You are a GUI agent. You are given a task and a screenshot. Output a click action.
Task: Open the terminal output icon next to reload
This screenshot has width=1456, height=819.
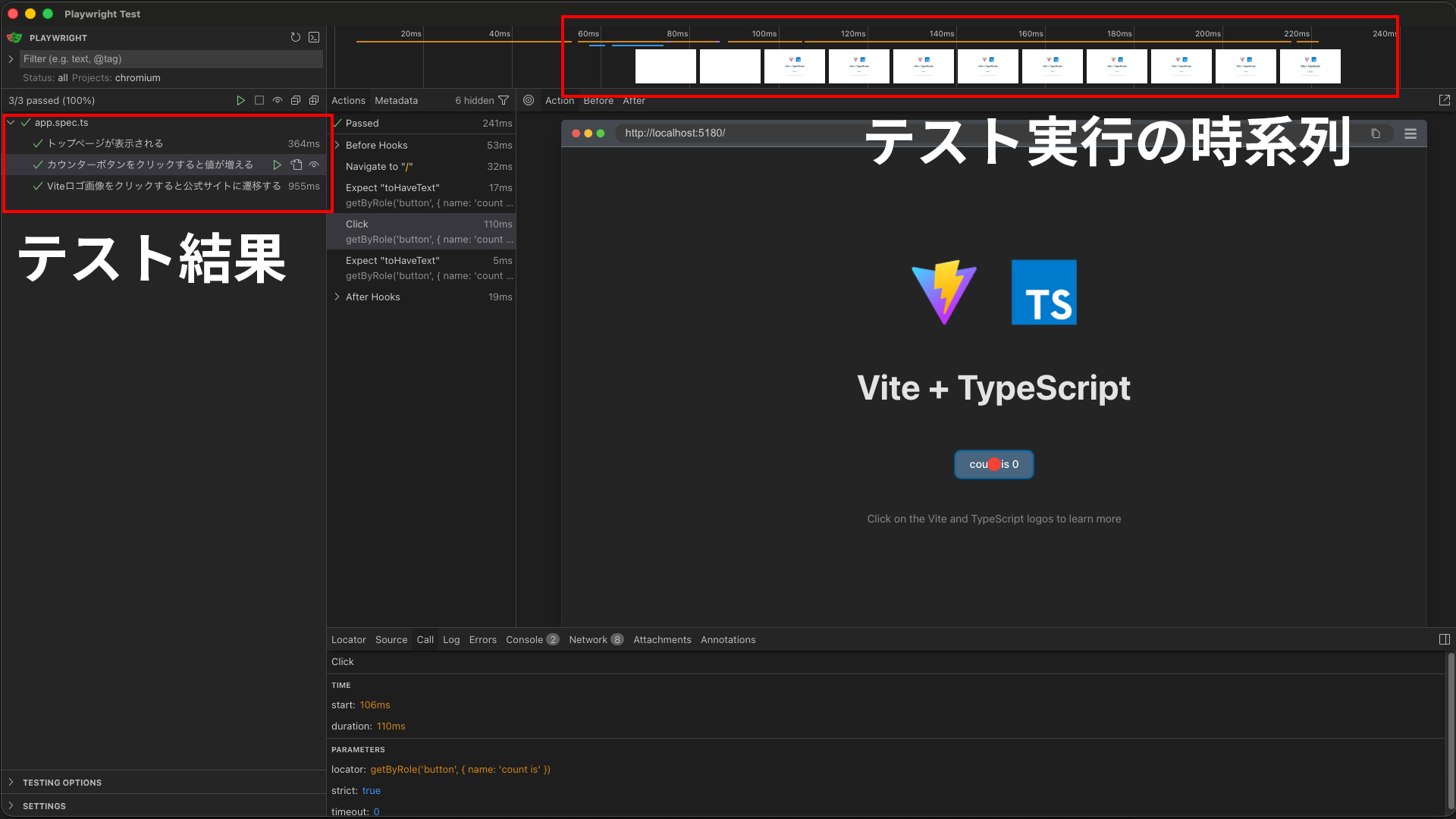click(x=314, y=36)
